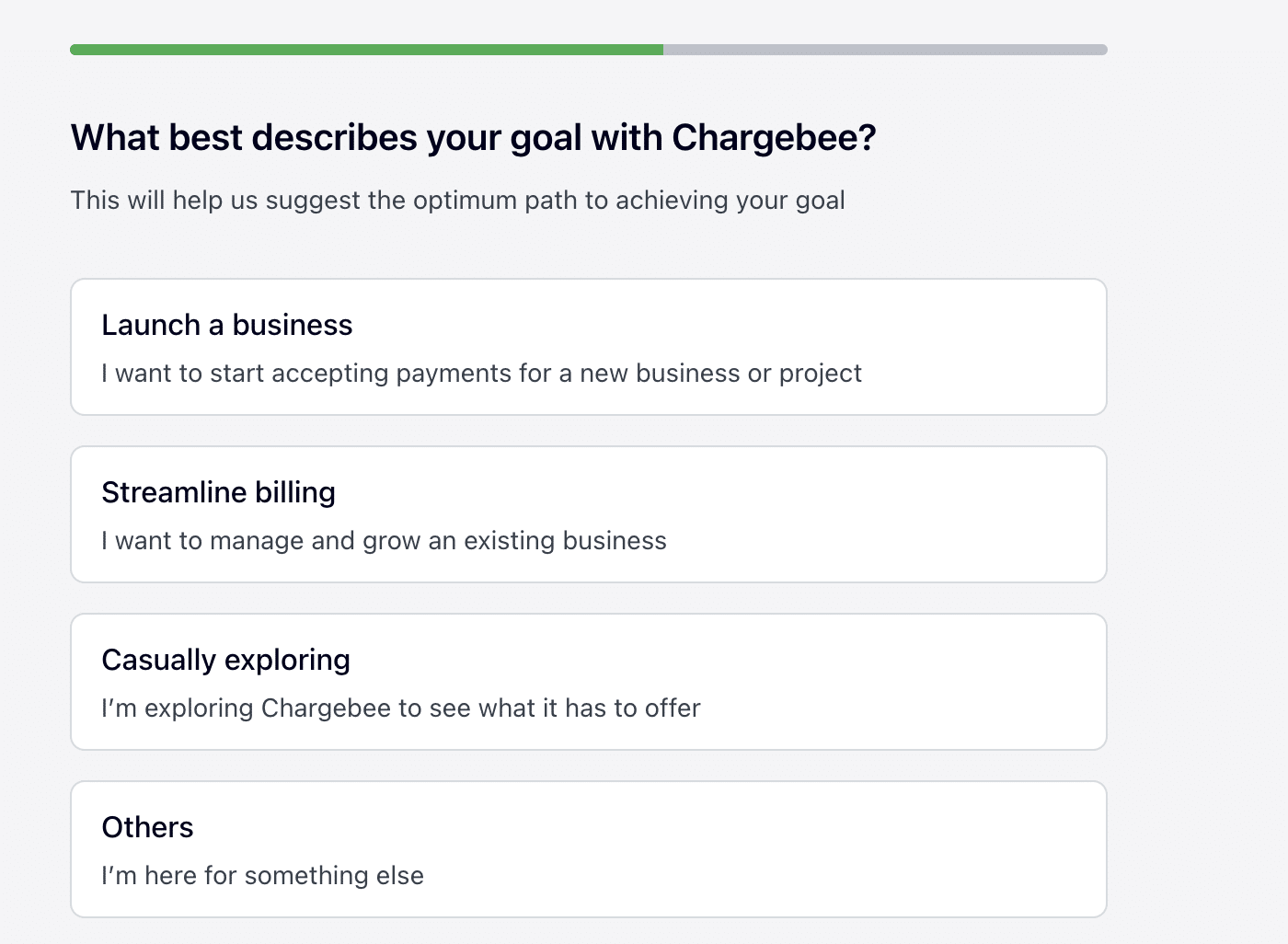Click the subtitle about suggesting the optimum path

pos(457,200)
